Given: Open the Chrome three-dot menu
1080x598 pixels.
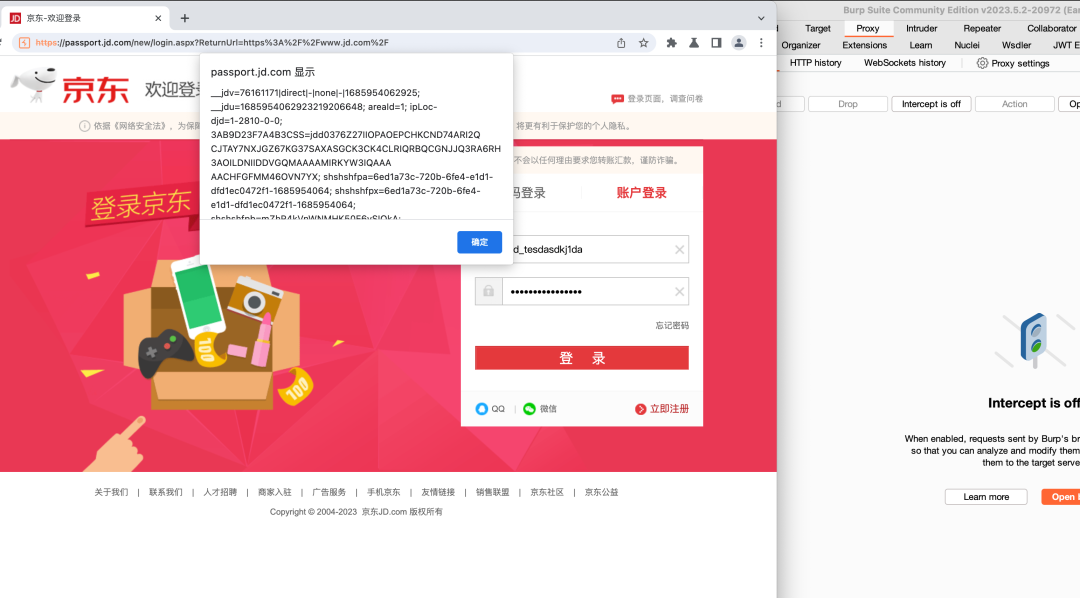Looking at the screenshot, I should point(761,43).
